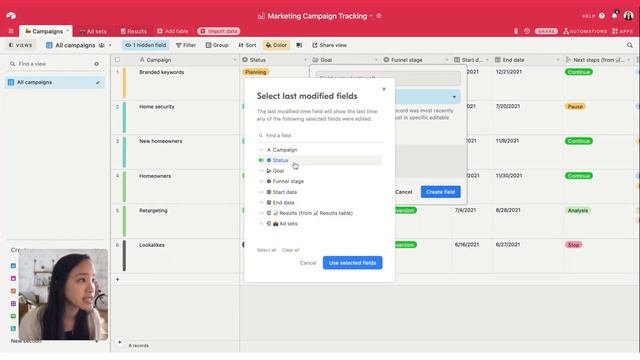Open the Filter menu
Viewport: 640px width, 360px height.
186,45
